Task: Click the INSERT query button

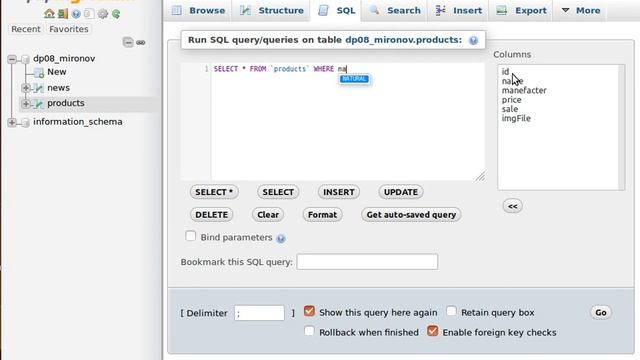Action: click(x=338, y=192)
